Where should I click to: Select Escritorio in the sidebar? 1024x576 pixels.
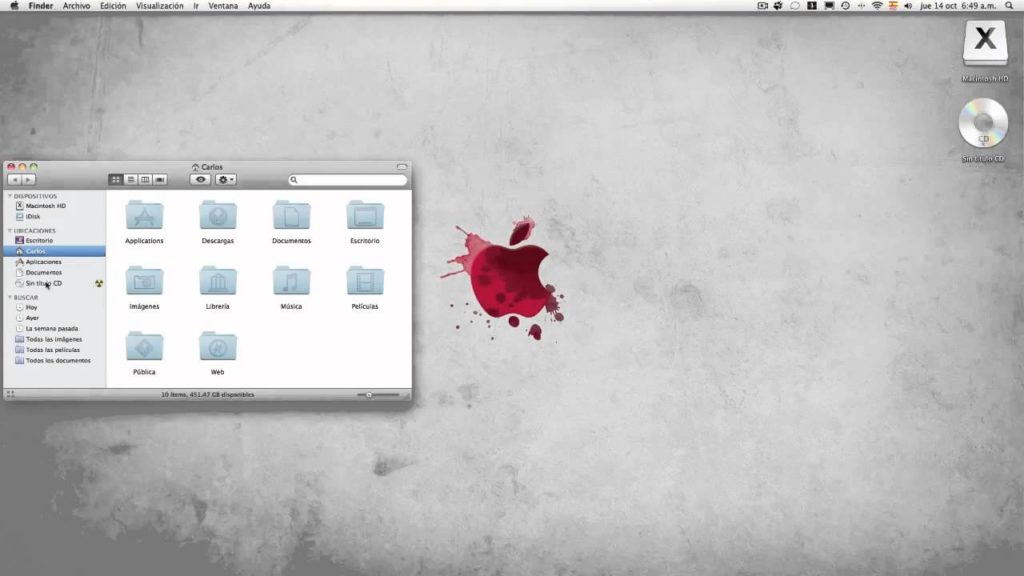tap(54, 240)
